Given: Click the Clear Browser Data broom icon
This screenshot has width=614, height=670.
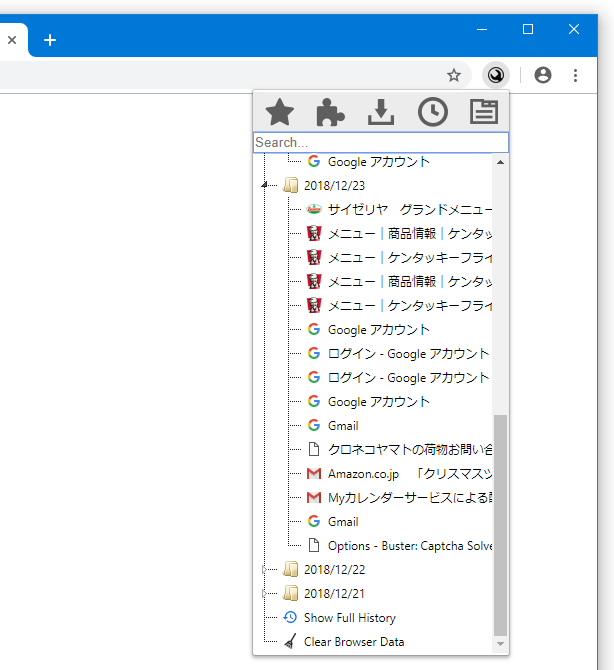Looking at the screenshot, I should [290, 642].
